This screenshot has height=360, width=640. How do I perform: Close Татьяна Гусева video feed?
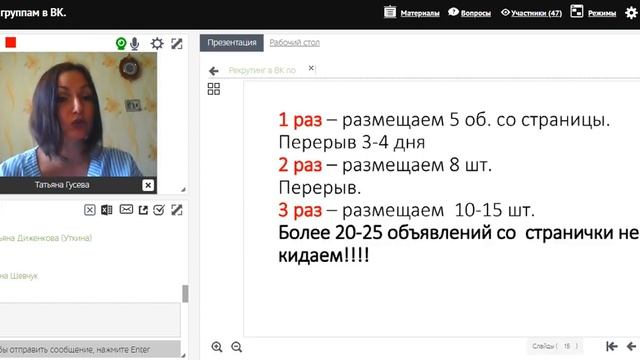coord(148,185)
